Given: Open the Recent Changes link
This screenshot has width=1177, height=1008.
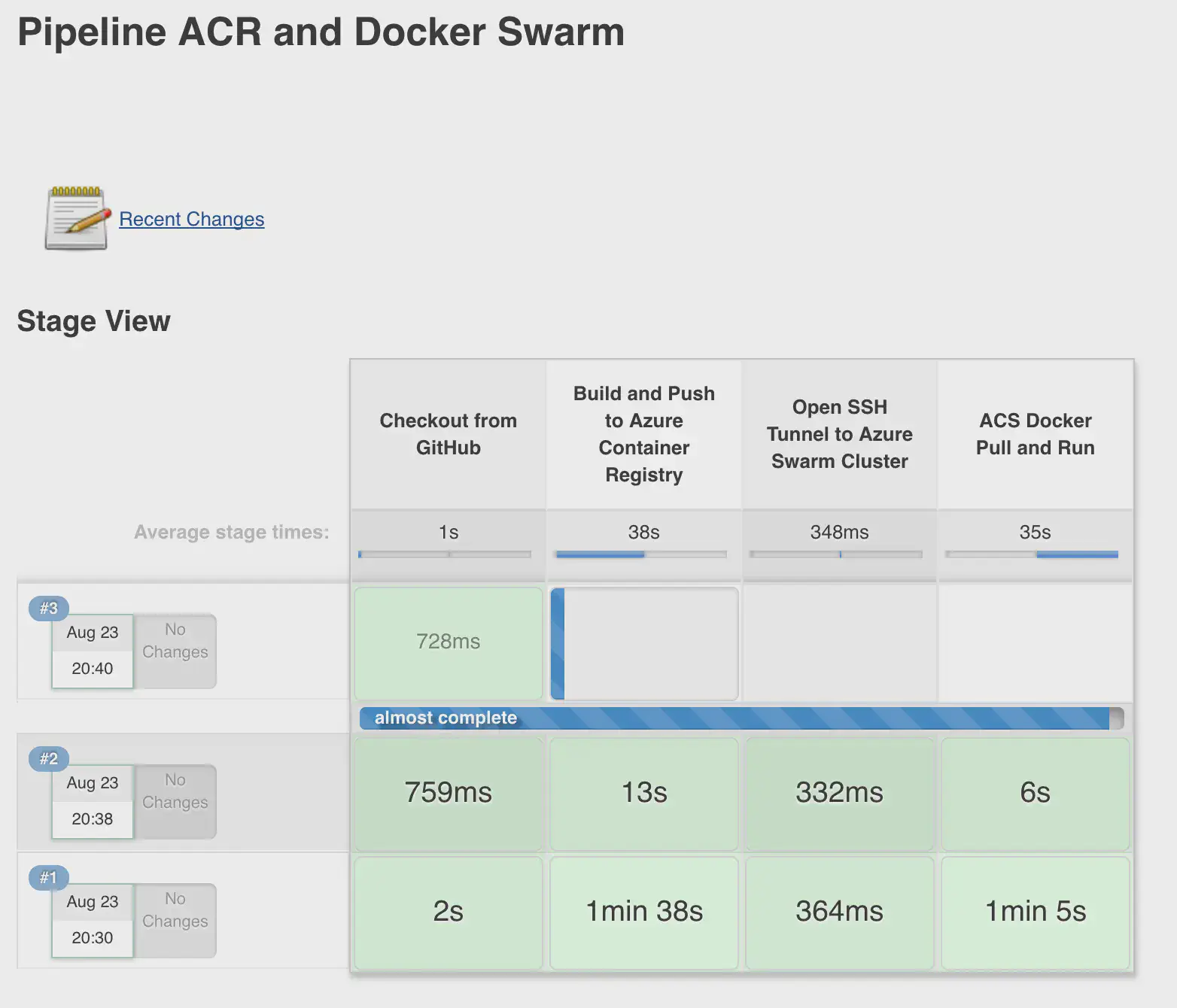Looking at the screenshot, I should pyautogui.click(x=191, y=219).
